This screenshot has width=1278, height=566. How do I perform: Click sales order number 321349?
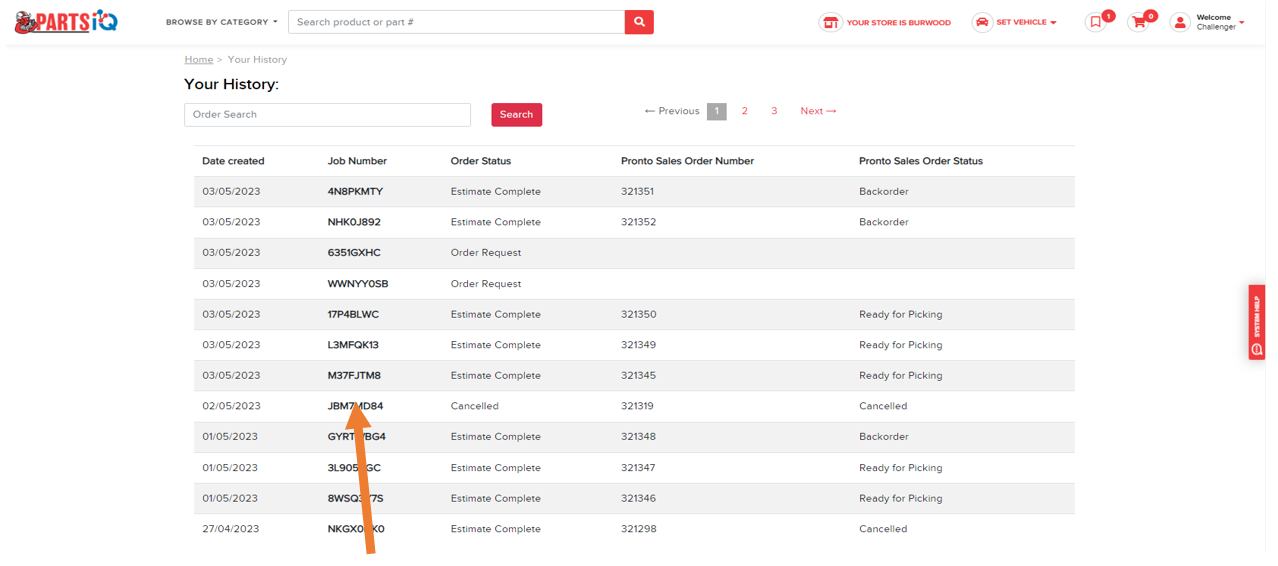tap(639, 345)
